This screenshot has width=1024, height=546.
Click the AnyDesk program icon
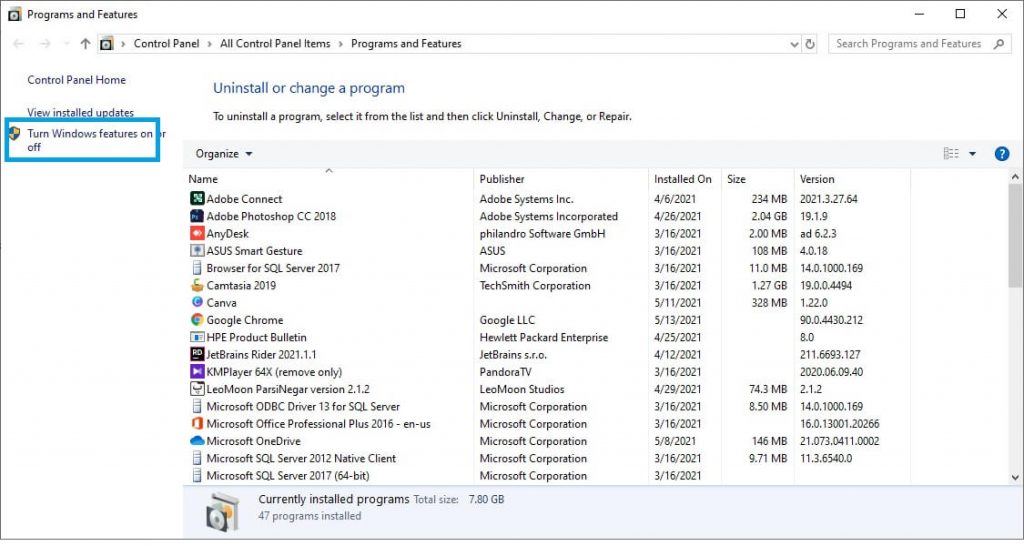click(197, 233)
